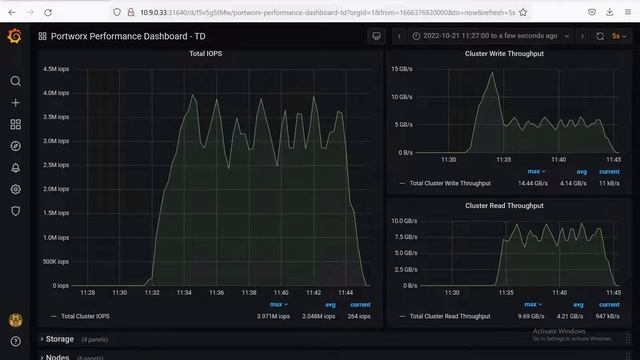Open the Dashboards grid icon in sidebar
Screen dimensions: 640x360
coord(16,124)
